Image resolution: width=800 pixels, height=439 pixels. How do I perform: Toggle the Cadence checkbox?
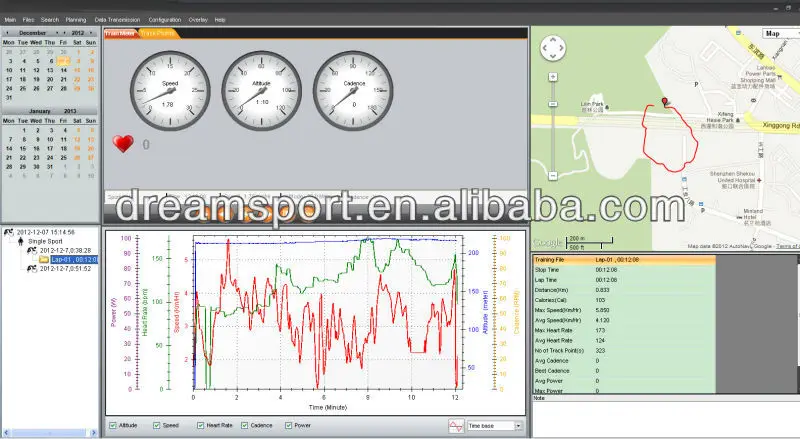click(x=244, y=425)
